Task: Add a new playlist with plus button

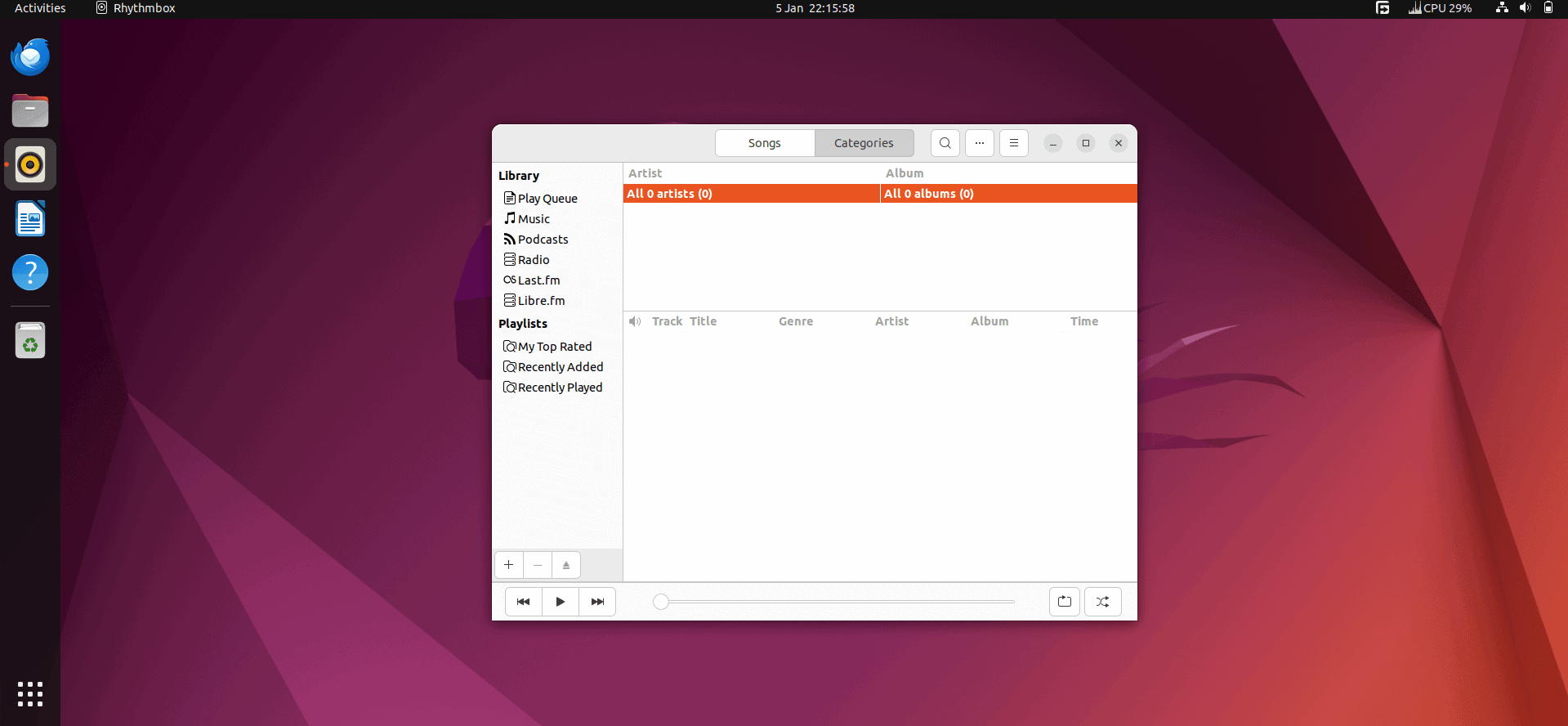Action: (509, 565)
